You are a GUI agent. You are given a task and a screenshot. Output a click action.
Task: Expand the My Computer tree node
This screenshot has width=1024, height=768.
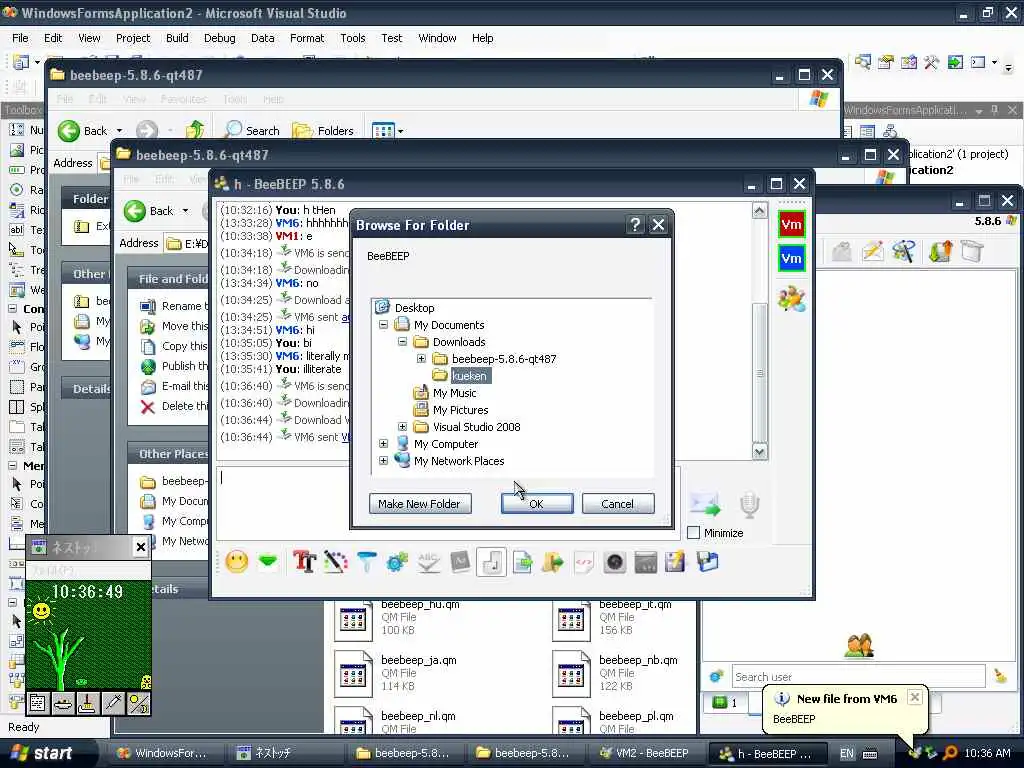383,443
